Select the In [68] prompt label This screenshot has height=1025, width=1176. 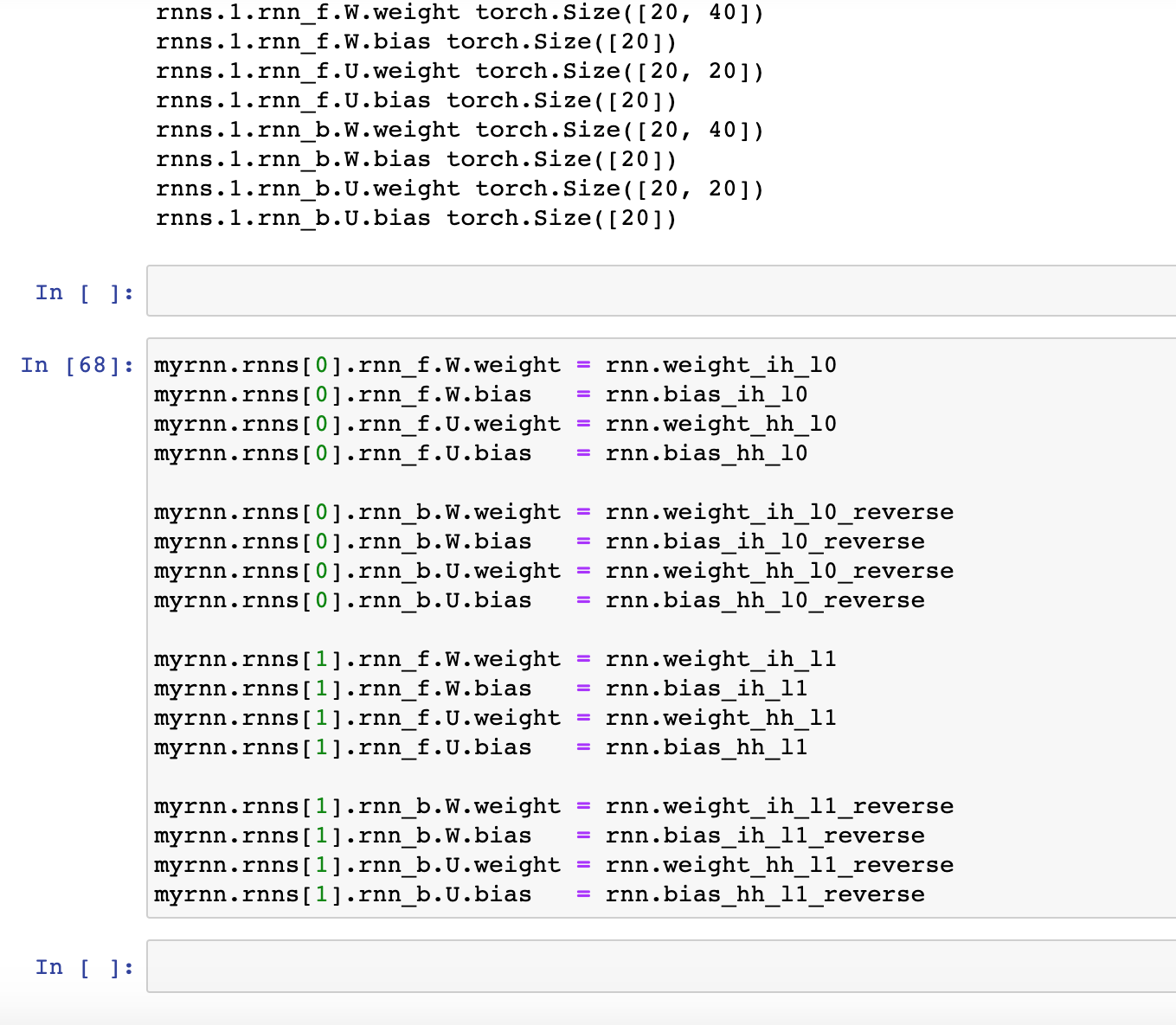click(78, 365)
